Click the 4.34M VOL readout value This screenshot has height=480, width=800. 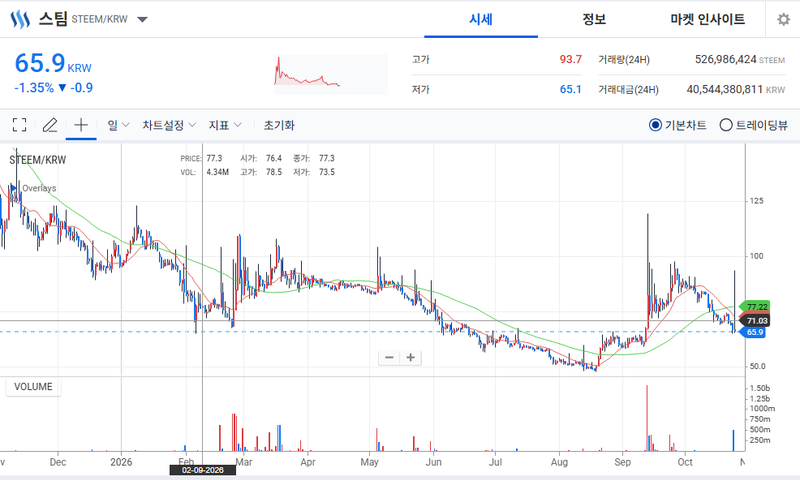(x=217, y=172)
